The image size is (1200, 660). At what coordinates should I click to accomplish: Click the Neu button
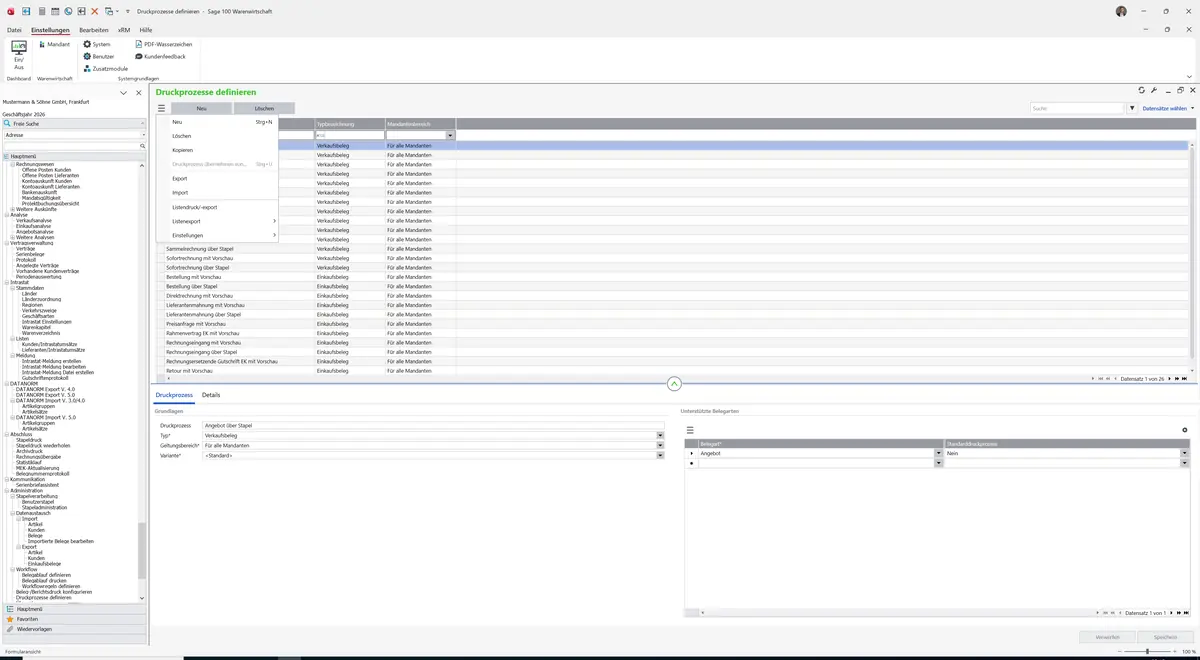(201, 108)
